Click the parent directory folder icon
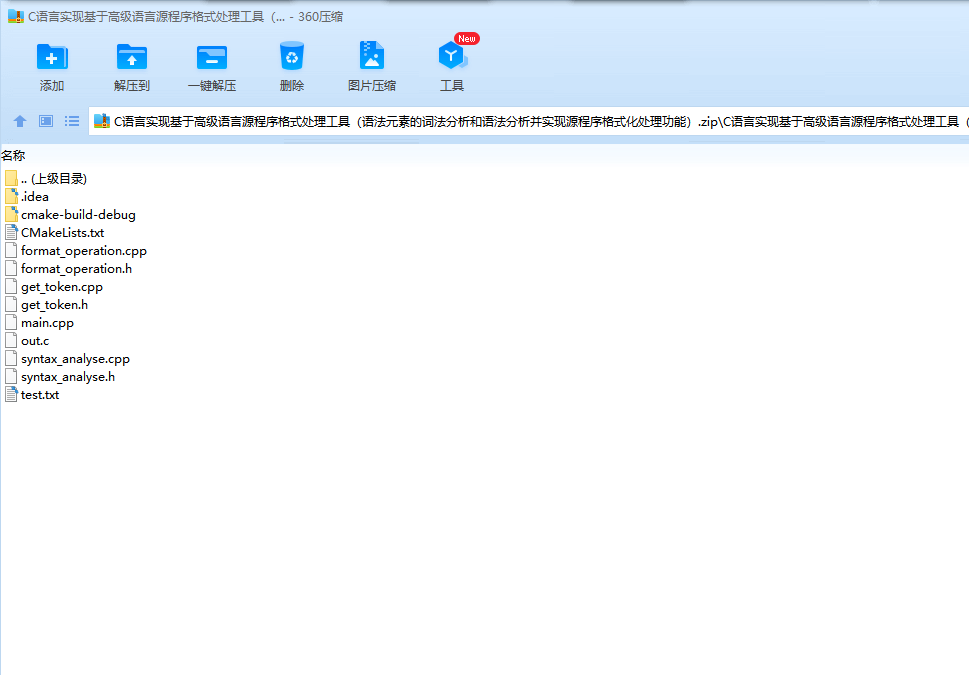The image size is (969, 675). coord(11,179)
